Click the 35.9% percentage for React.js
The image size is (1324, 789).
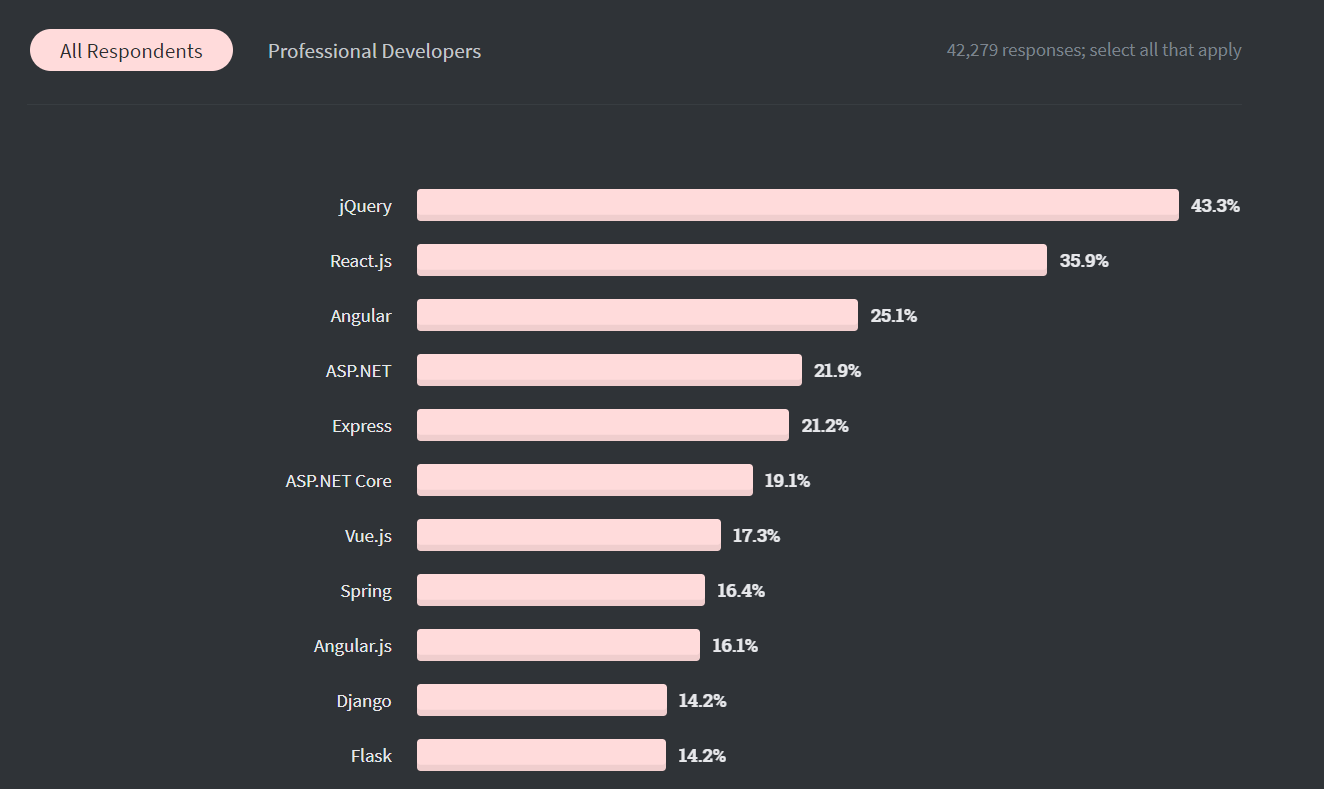point(1084,260)
